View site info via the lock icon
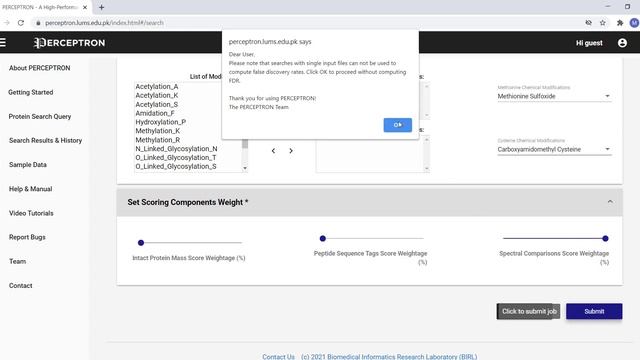 click(x=38, y=23)
